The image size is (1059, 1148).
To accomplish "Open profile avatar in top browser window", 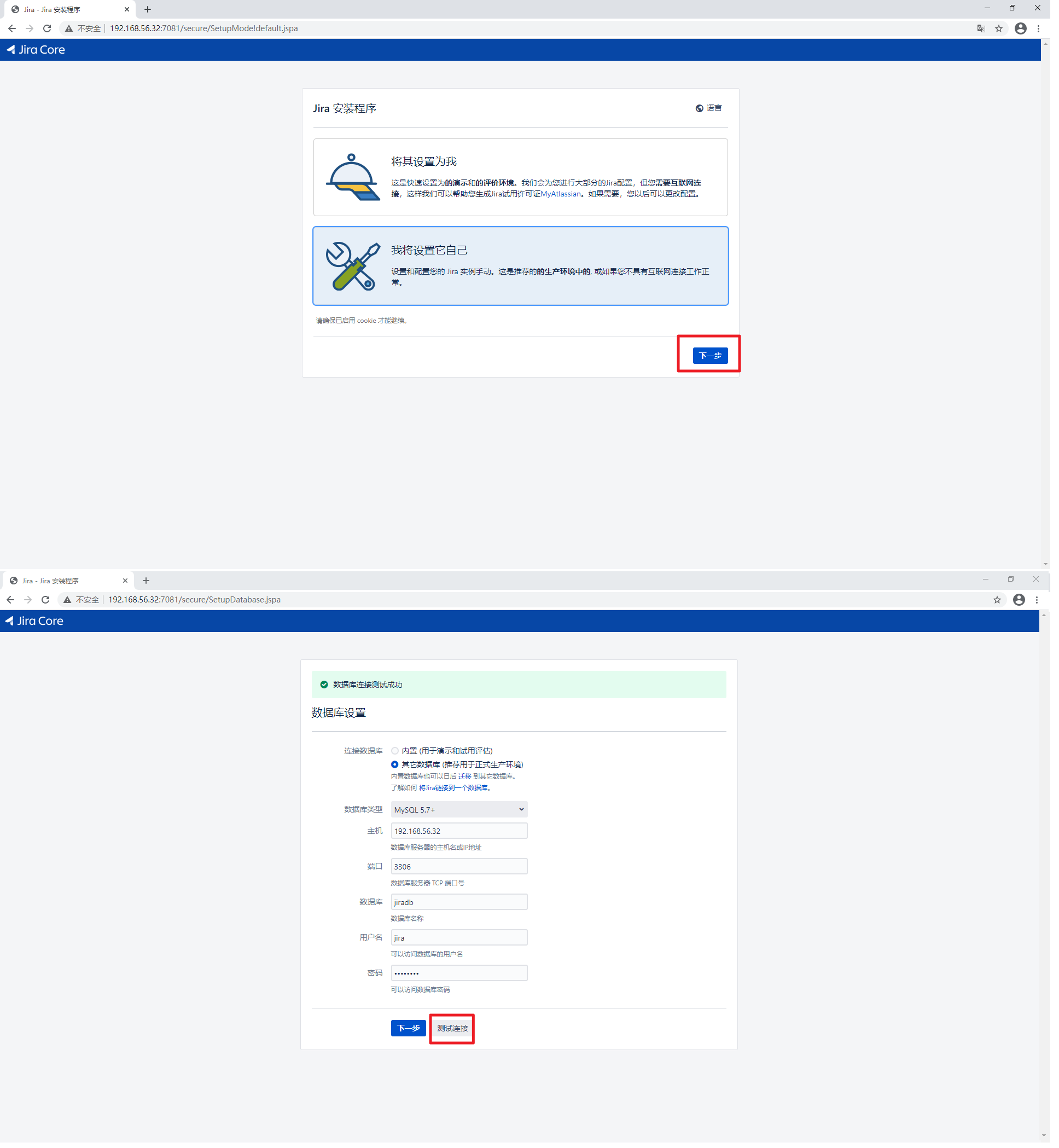I will (x=1028, y=28).
